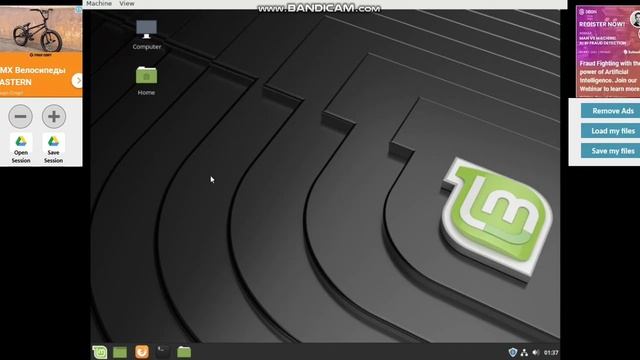Click the bicycle ad arrow button

(x=77, y=81)
